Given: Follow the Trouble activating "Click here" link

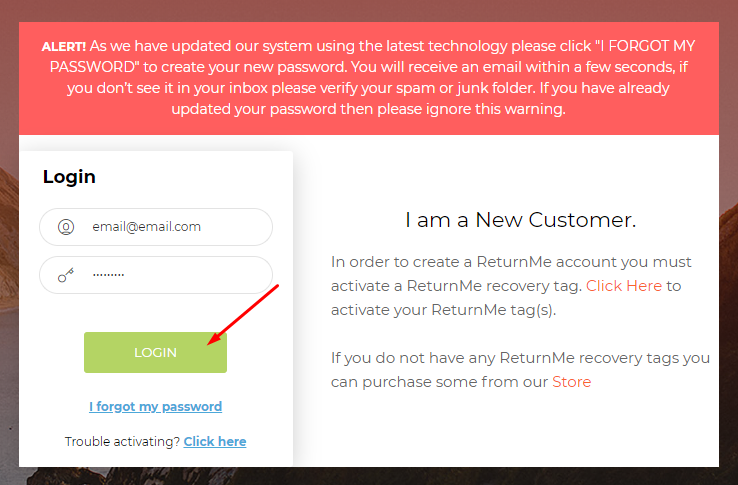Looking at the screenshot, I should coord(214,441).
